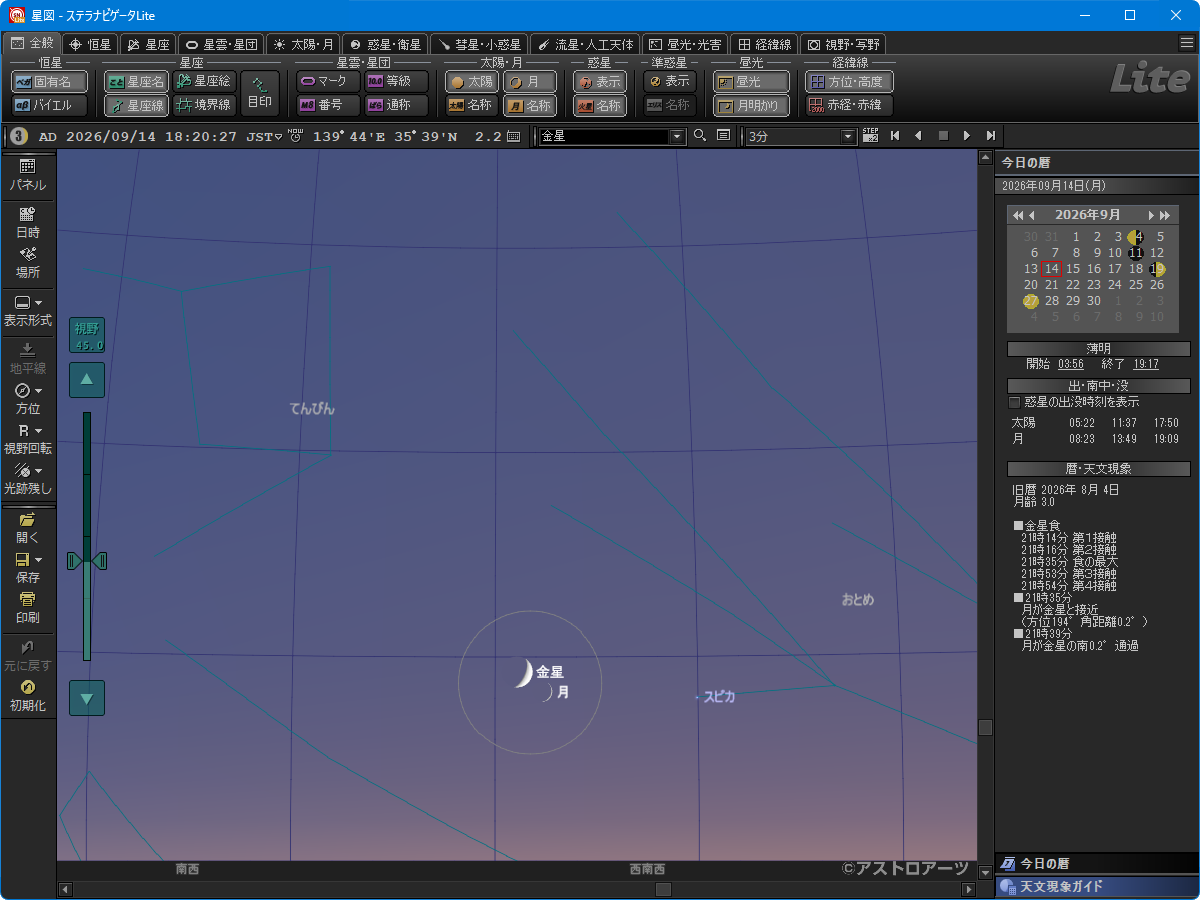Open the 光跡残し trail menu
Screen dimensions: 1200x900
click(x=28, y=478)
